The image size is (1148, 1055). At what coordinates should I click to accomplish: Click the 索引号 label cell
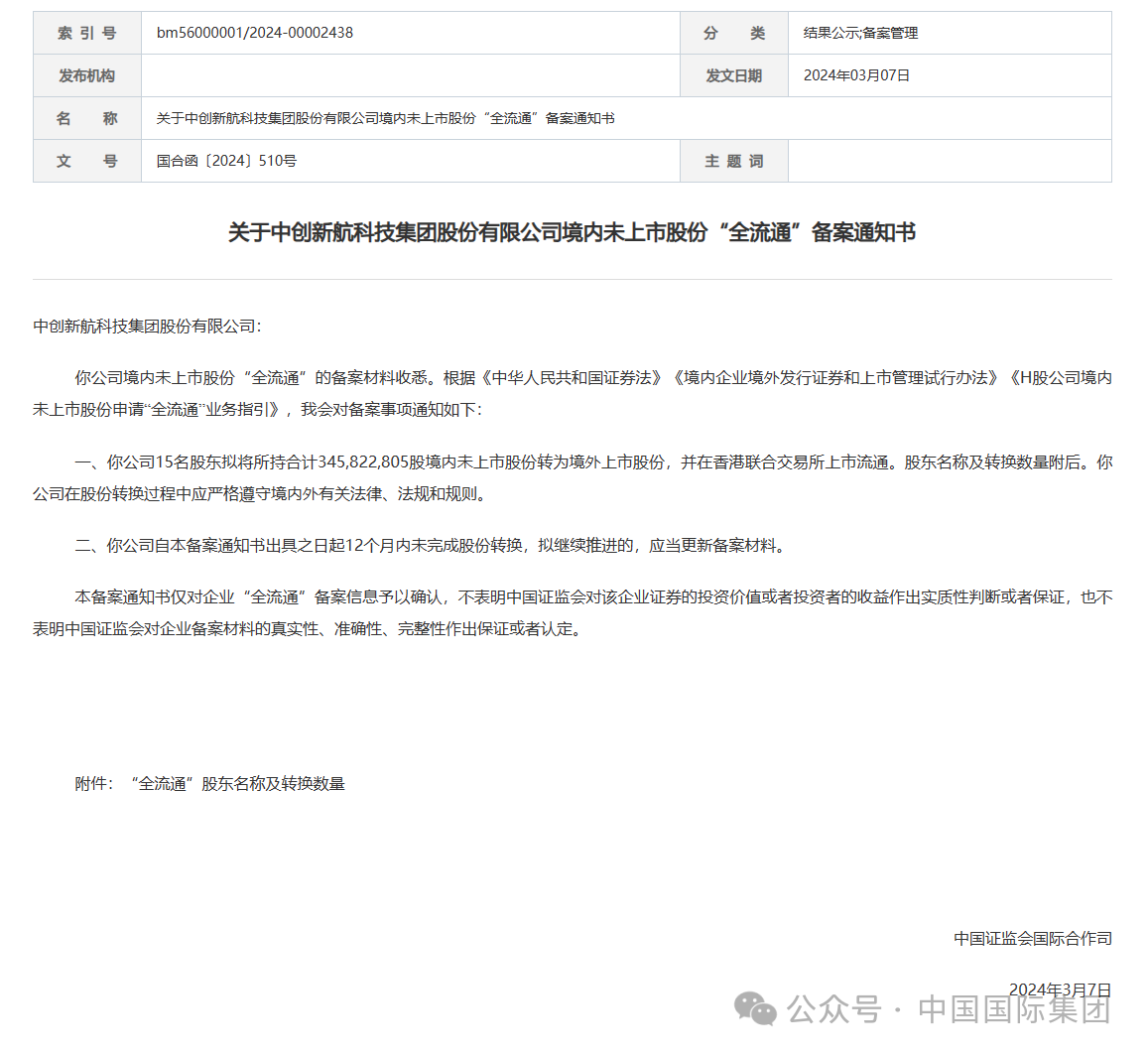point(87,33)
